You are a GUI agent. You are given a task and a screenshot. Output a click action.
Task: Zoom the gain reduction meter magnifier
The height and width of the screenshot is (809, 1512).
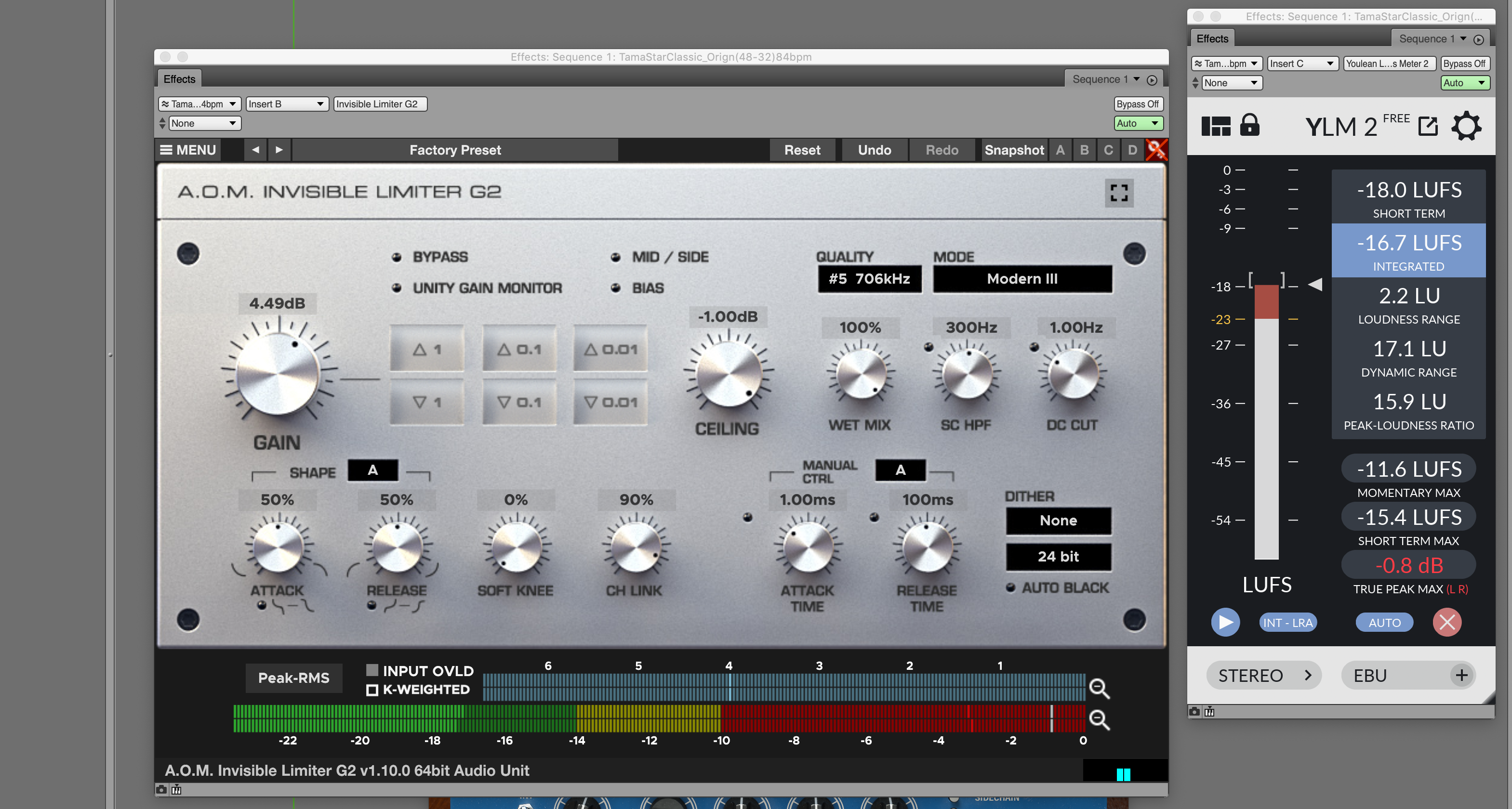tap(1100, 688)
